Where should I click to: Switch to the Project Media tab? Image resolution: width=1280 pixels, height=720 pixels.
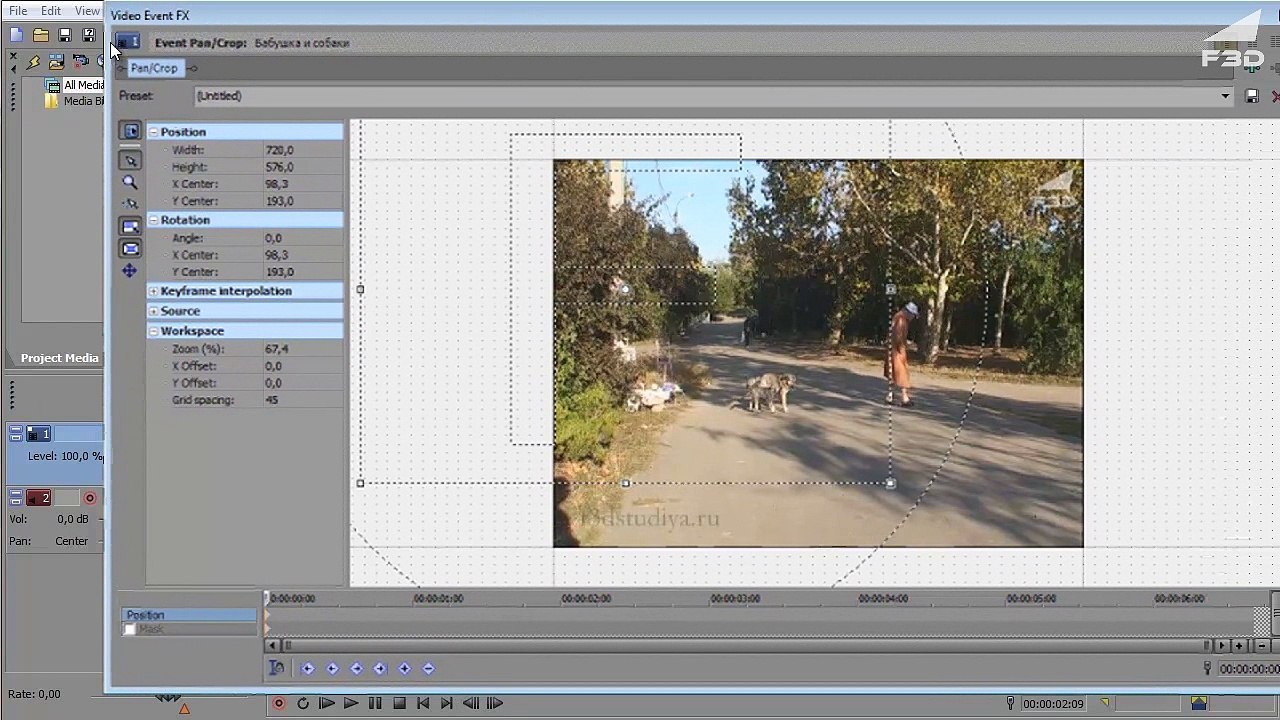pyautogui.click(x=59, y=358)
